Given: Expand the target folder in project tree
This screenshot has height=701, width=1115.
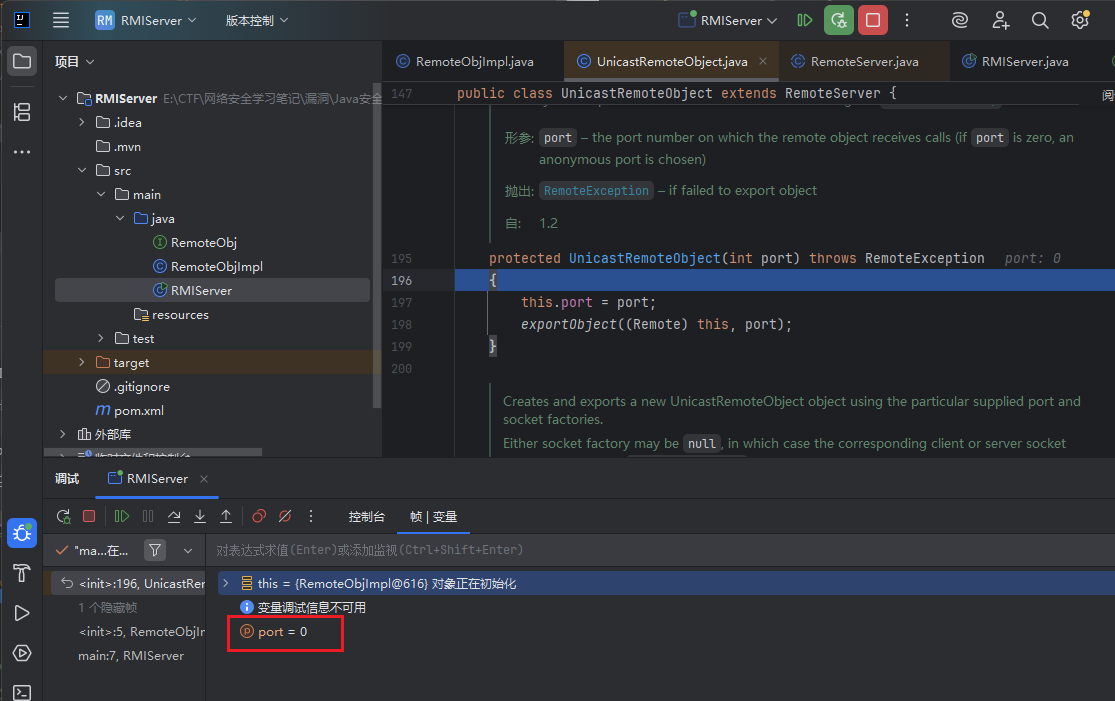Looking at the screenshot, I should click(82, 362).
